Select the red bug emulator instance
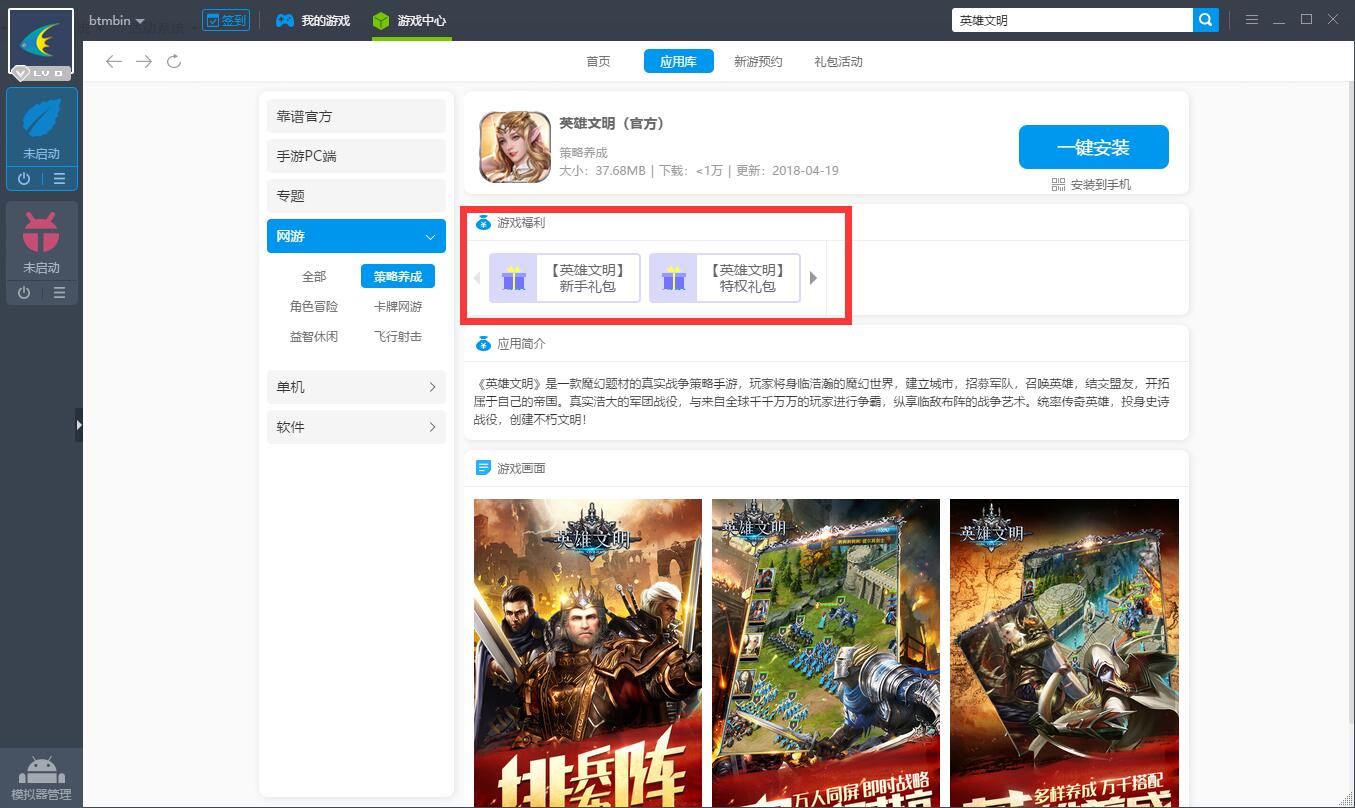Screen dimensions: 1355x808 pyautogui.click(x=41, y=241)
